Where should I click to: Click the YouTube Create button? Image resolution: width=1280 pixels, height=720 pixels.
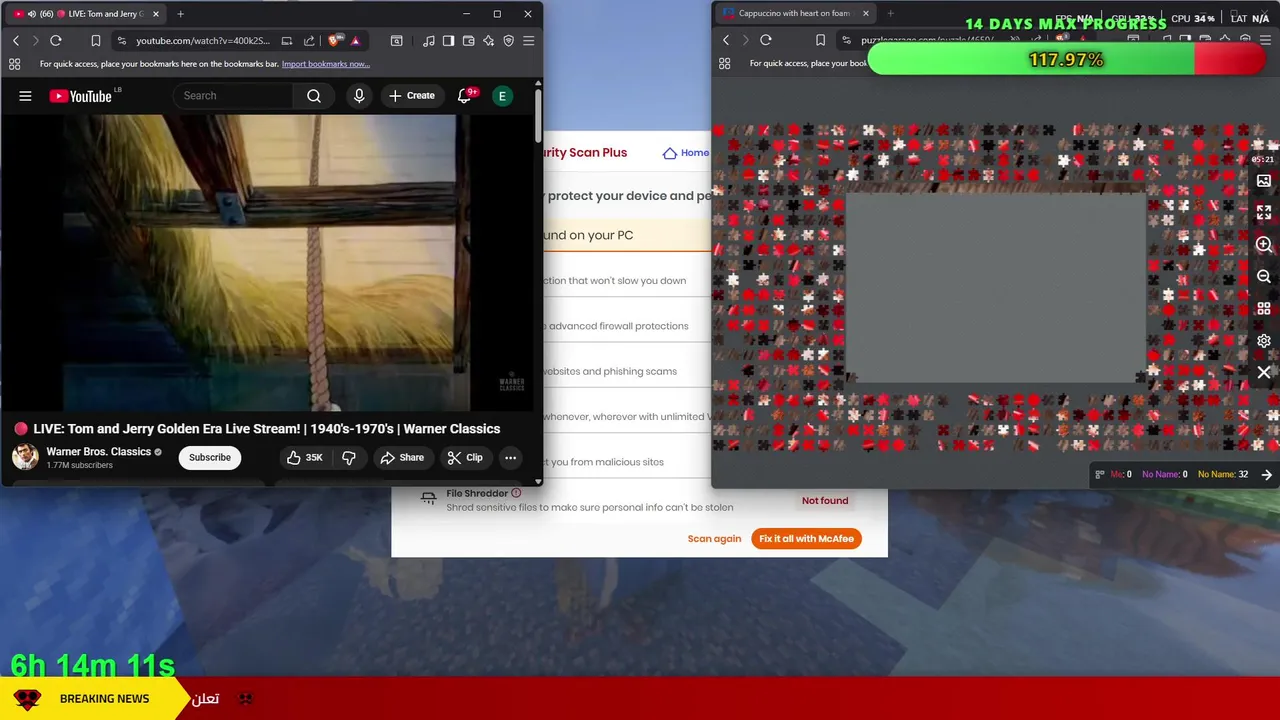(x=412, y=96)
